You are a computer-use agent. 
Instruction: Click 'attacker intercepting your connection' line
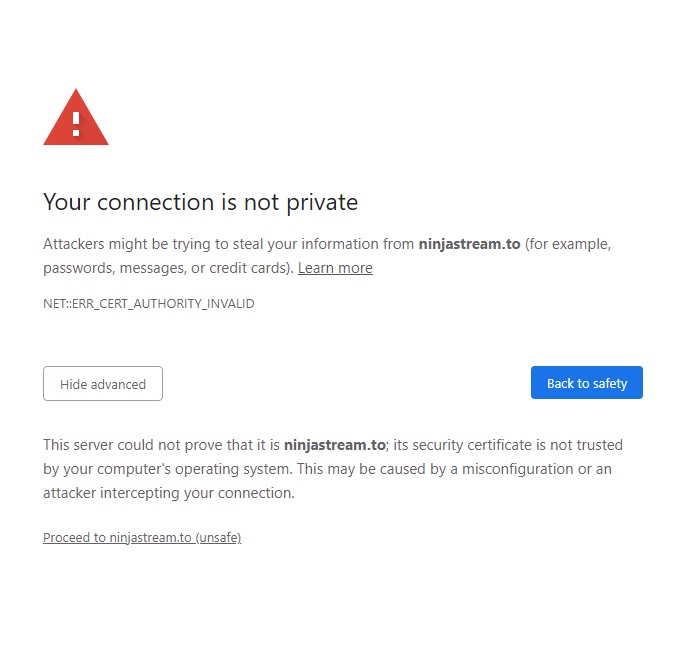[x=168, y=493]
